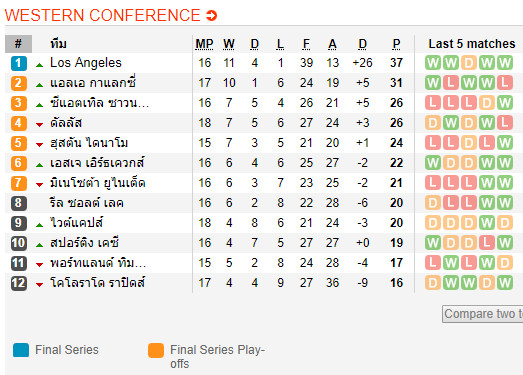The image size is (523, 375).
Task: Click green up arrow beside Los Angeles
Action: click(39, 65)
